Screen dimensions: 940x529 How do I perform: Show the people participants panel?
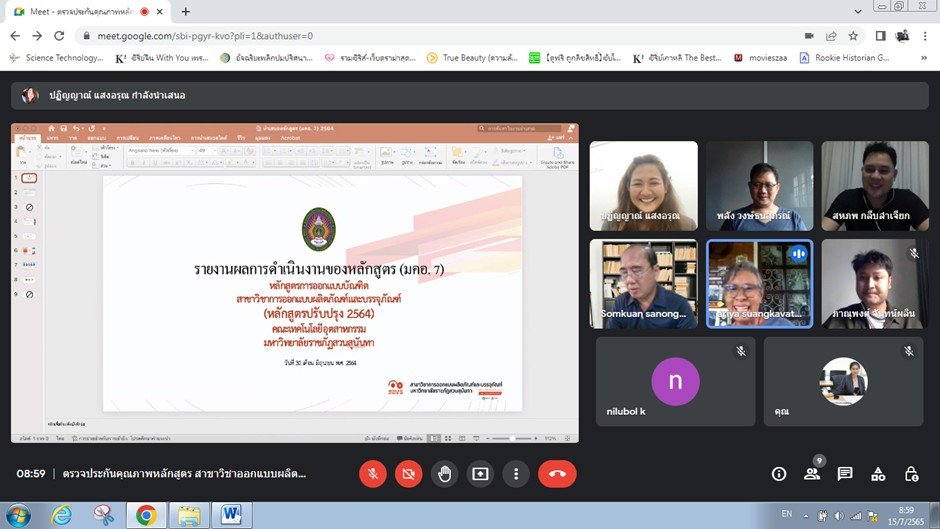[812, 474]
